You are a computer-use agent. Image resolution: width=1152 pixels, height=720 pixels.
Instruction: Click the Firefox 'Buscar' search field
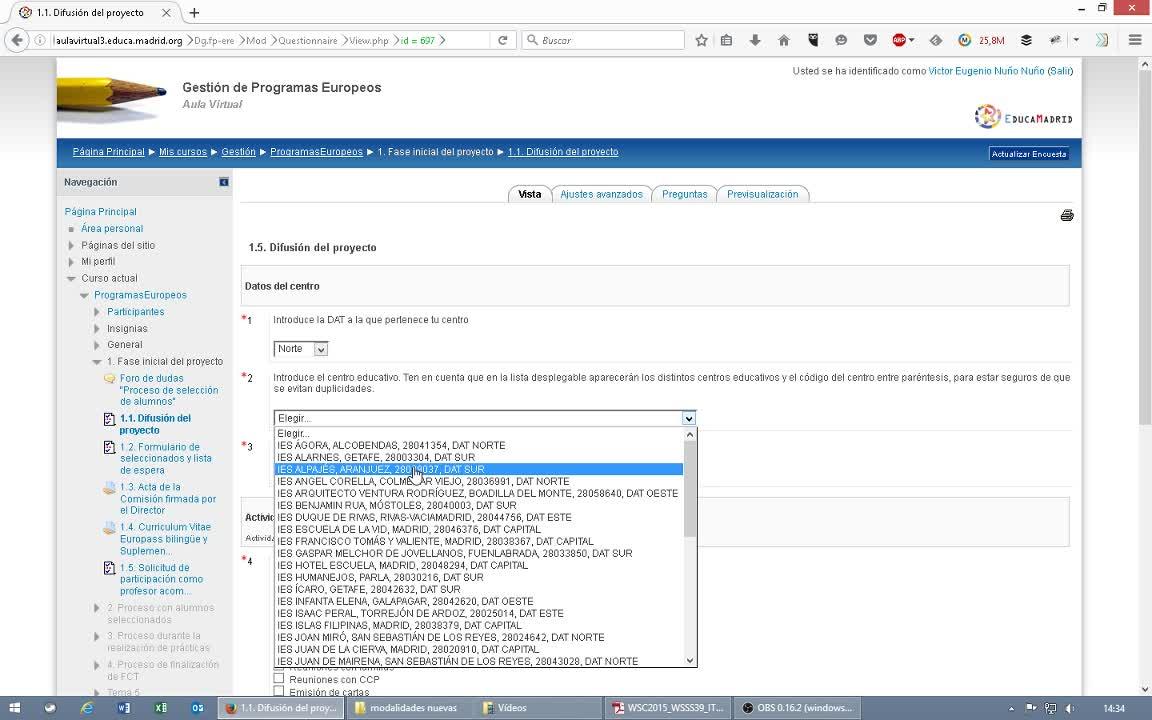tap(604, 40)
